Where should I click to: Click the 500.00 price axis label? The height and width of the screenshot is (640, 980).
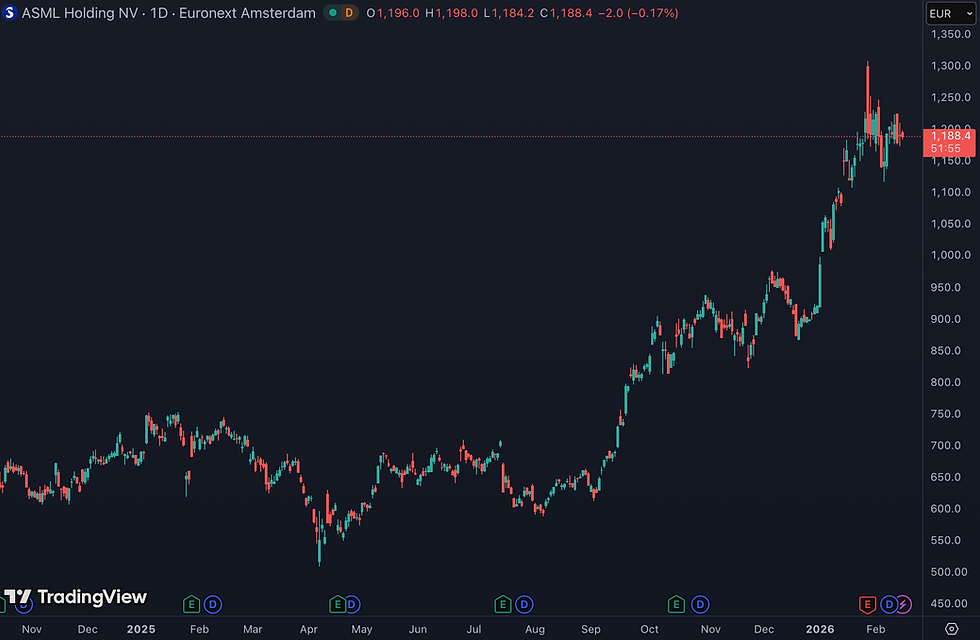[948, 572]
